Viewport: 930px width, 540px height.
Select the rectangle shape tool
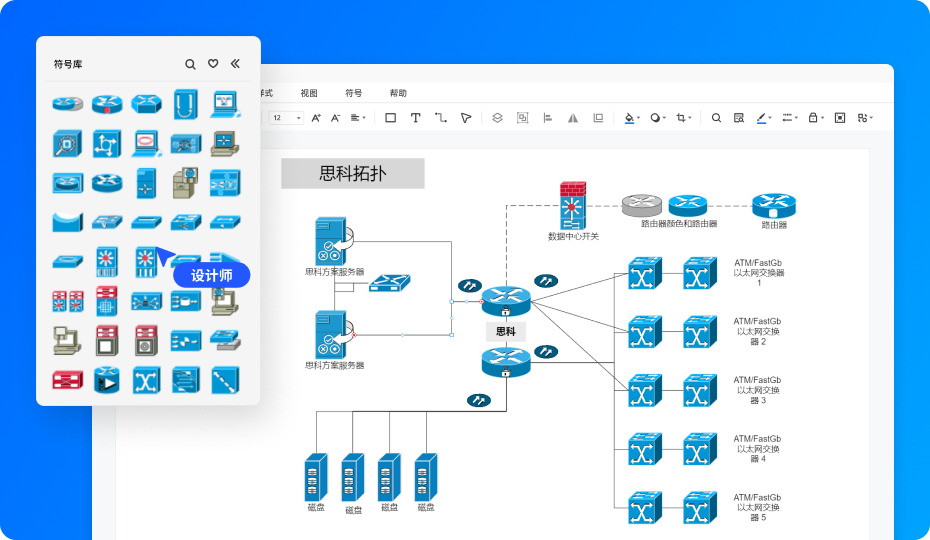tap(390, 118)
